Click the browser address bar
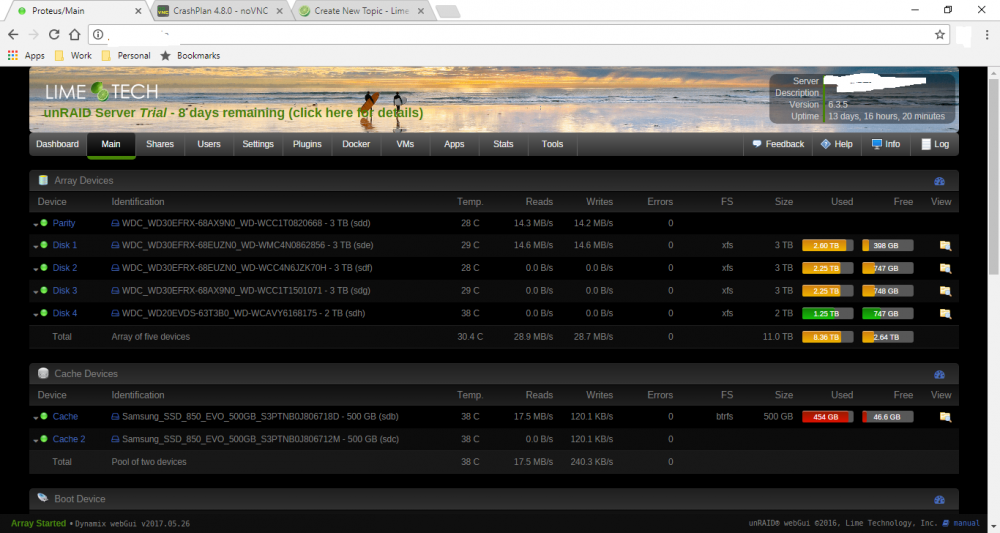1000x533 pixels. pos(519,34)
